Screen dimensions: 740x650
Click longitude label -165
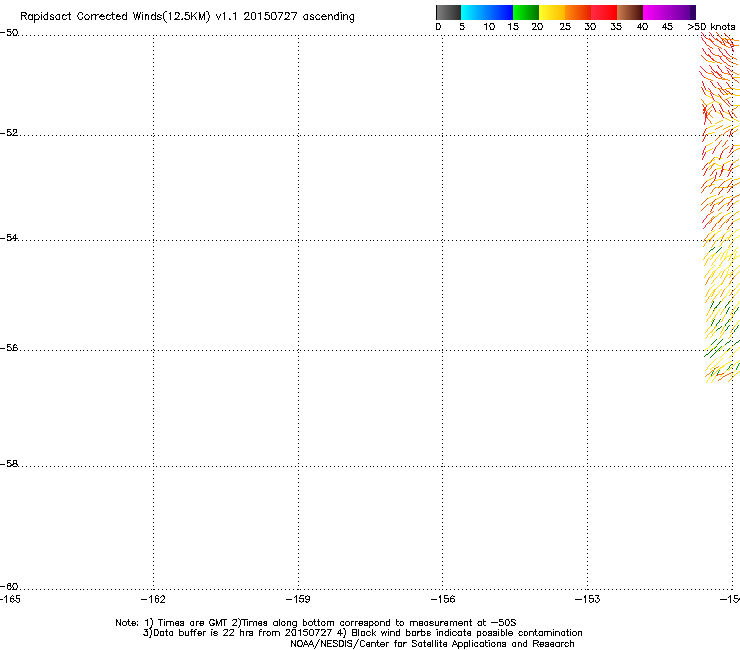click(10, 599)
